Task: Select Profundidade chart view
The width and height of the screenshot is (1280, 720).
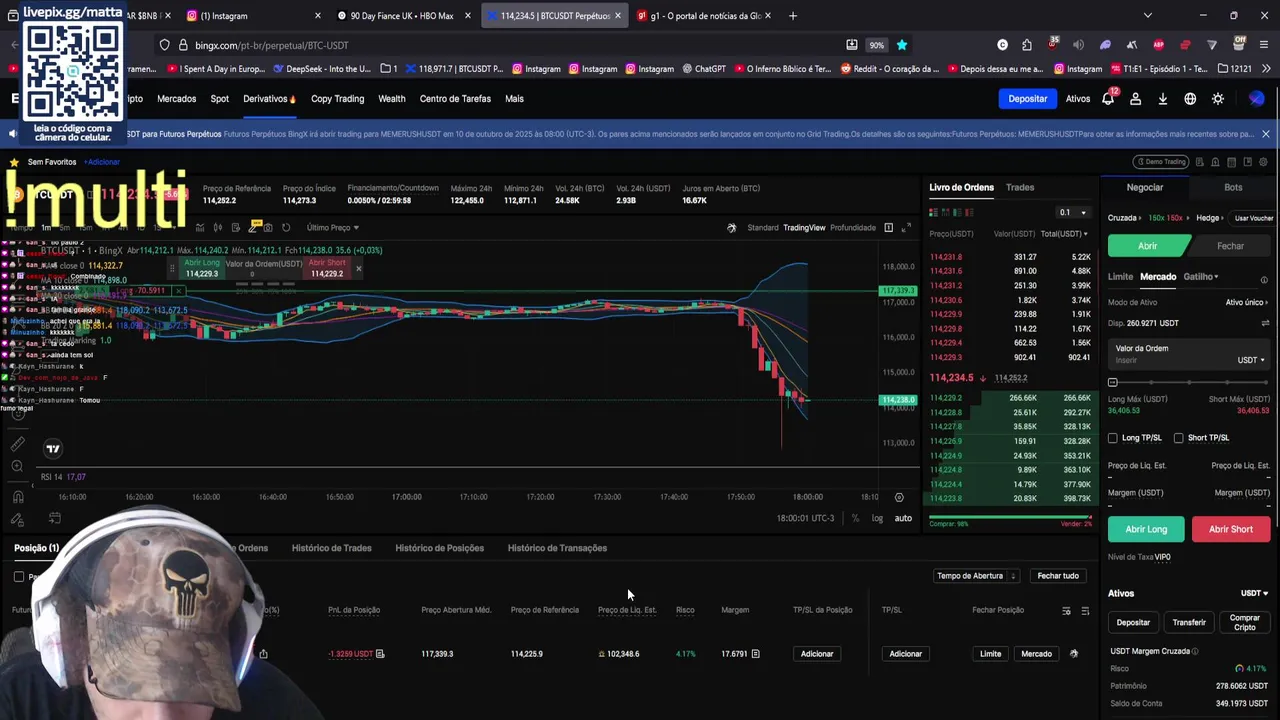Action: point(853,228)
